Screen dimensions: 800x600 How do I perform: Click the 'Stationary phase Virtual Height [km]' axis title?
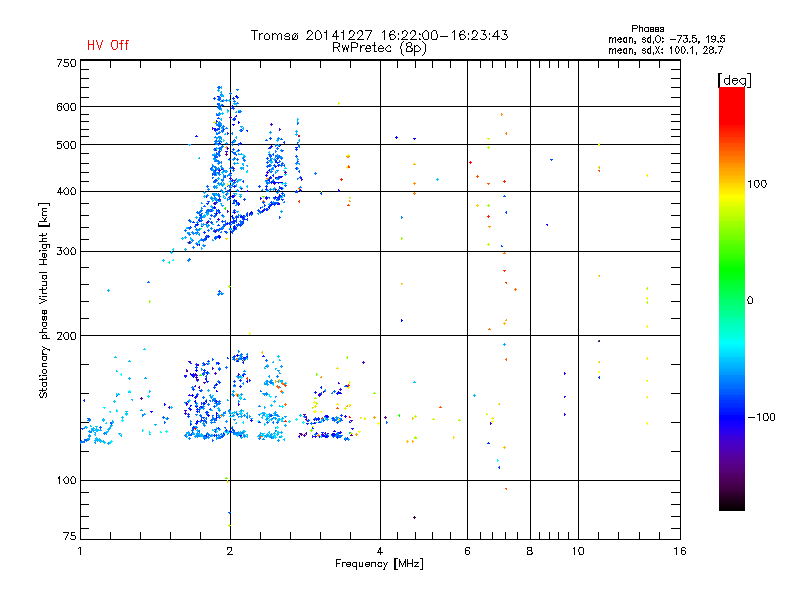point(43,300)
